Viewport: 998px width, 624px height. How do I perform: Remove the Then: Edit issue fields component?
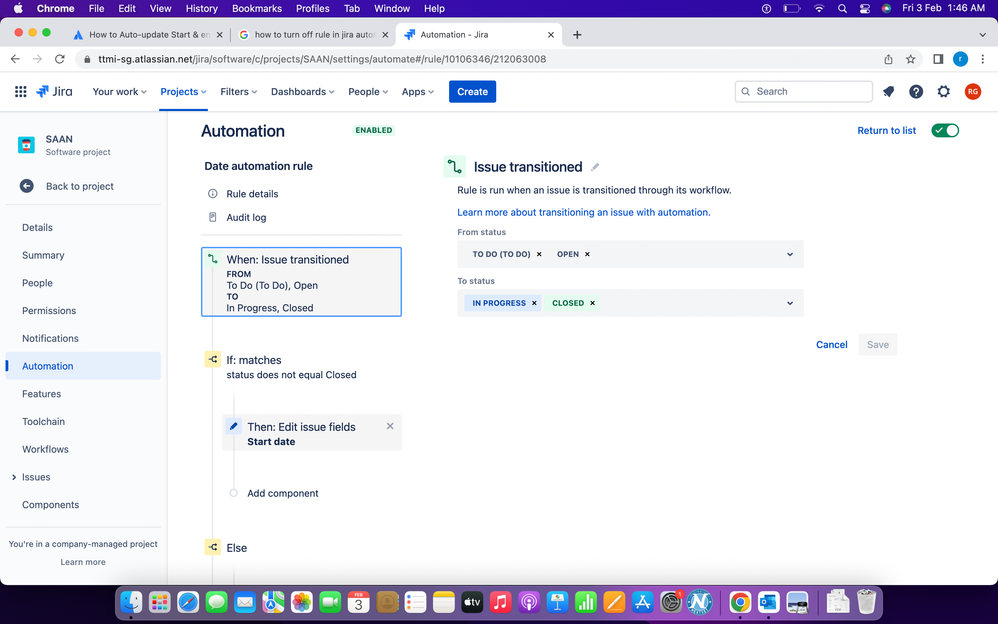click(x=390, y=426)
